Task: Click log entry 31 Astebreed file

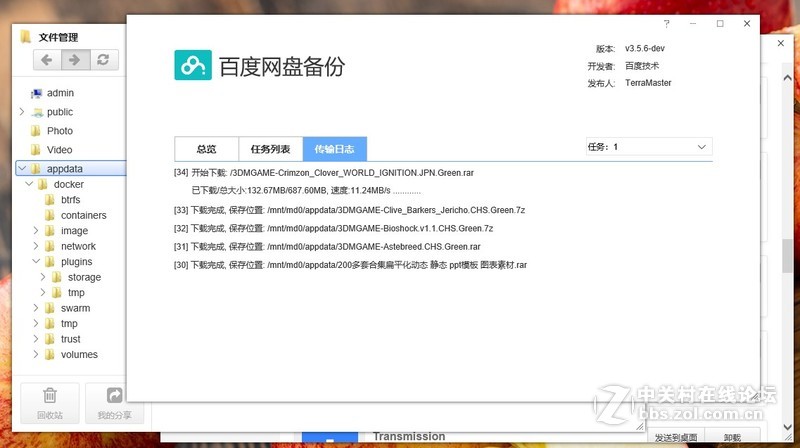Action: (327, 246)
